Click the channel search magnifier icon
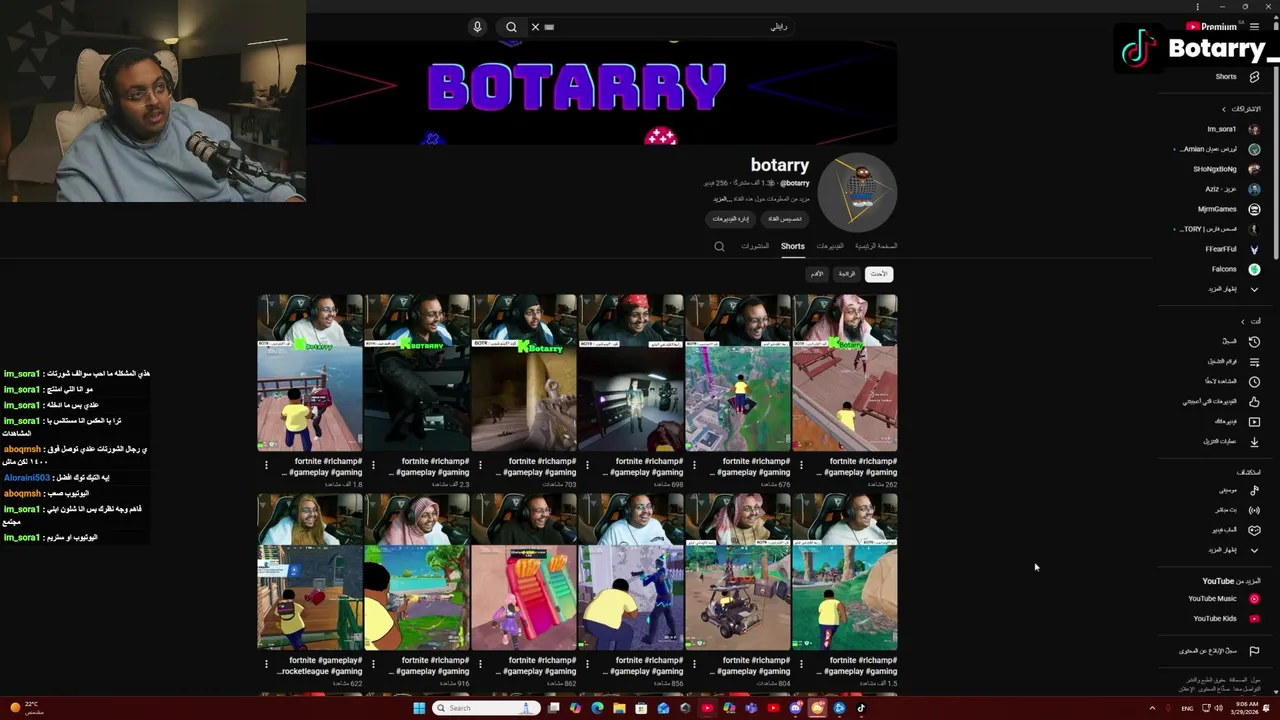 tap(719, 246)
